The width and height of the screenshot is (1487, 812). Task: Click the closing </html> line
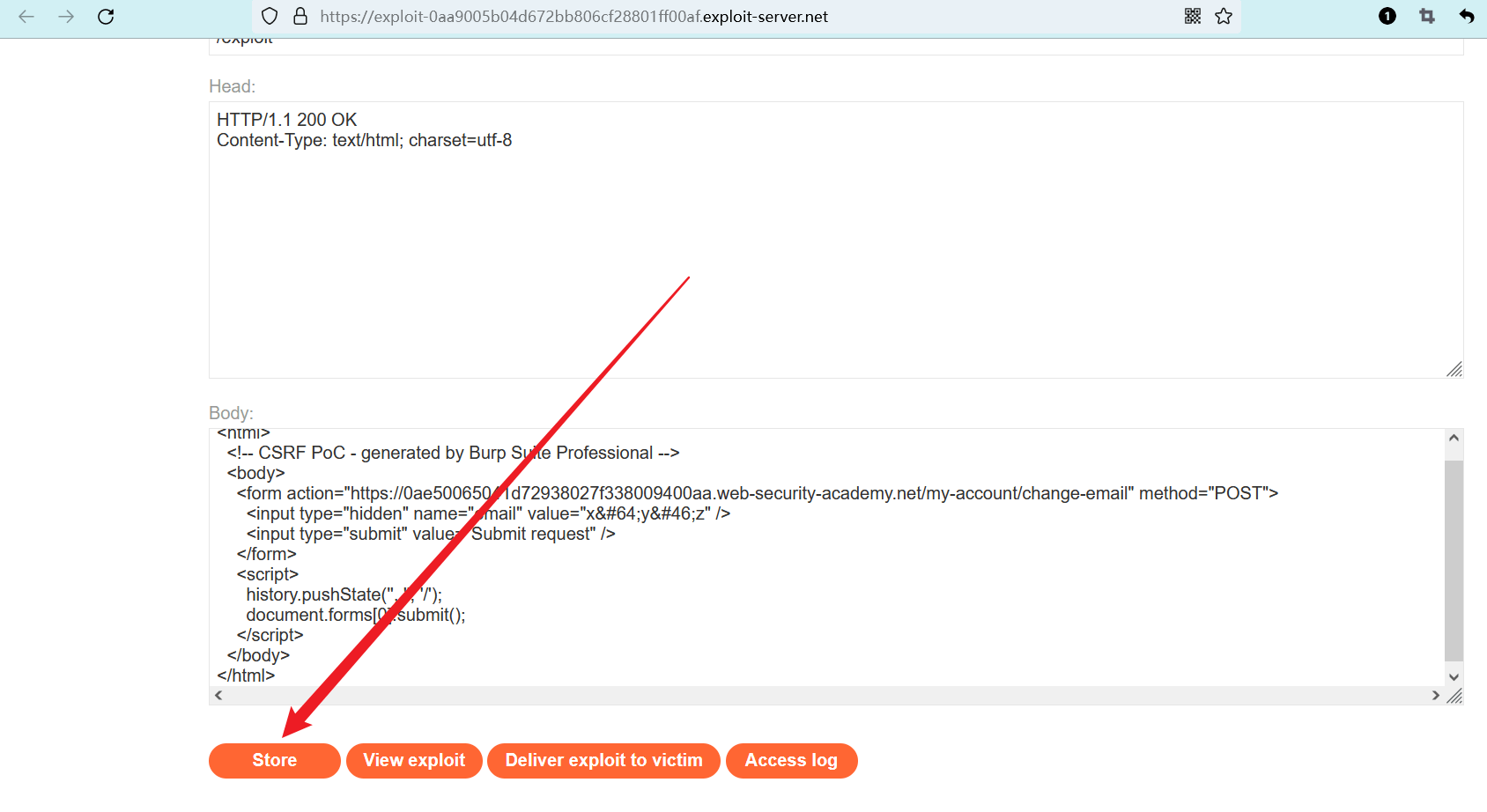[246, 675]
